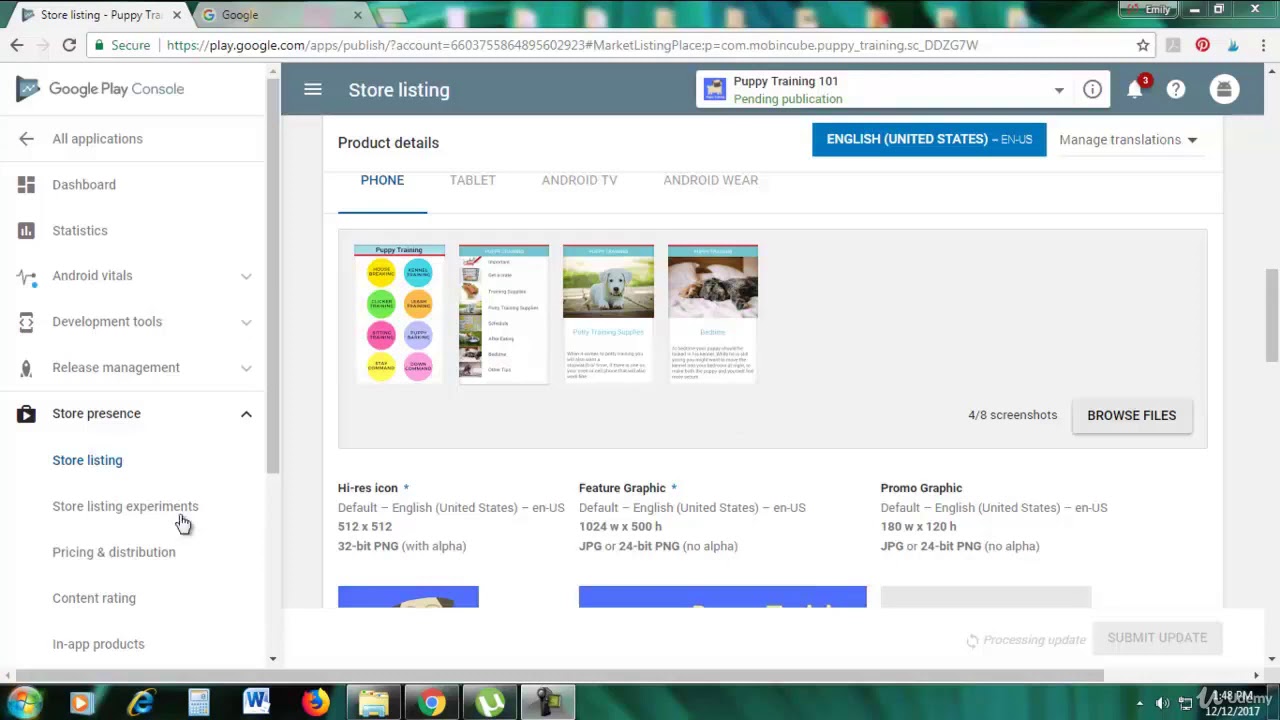Click the uTorrent taskbar icon
The image size is (1280, 720).
tap(490, 702)
